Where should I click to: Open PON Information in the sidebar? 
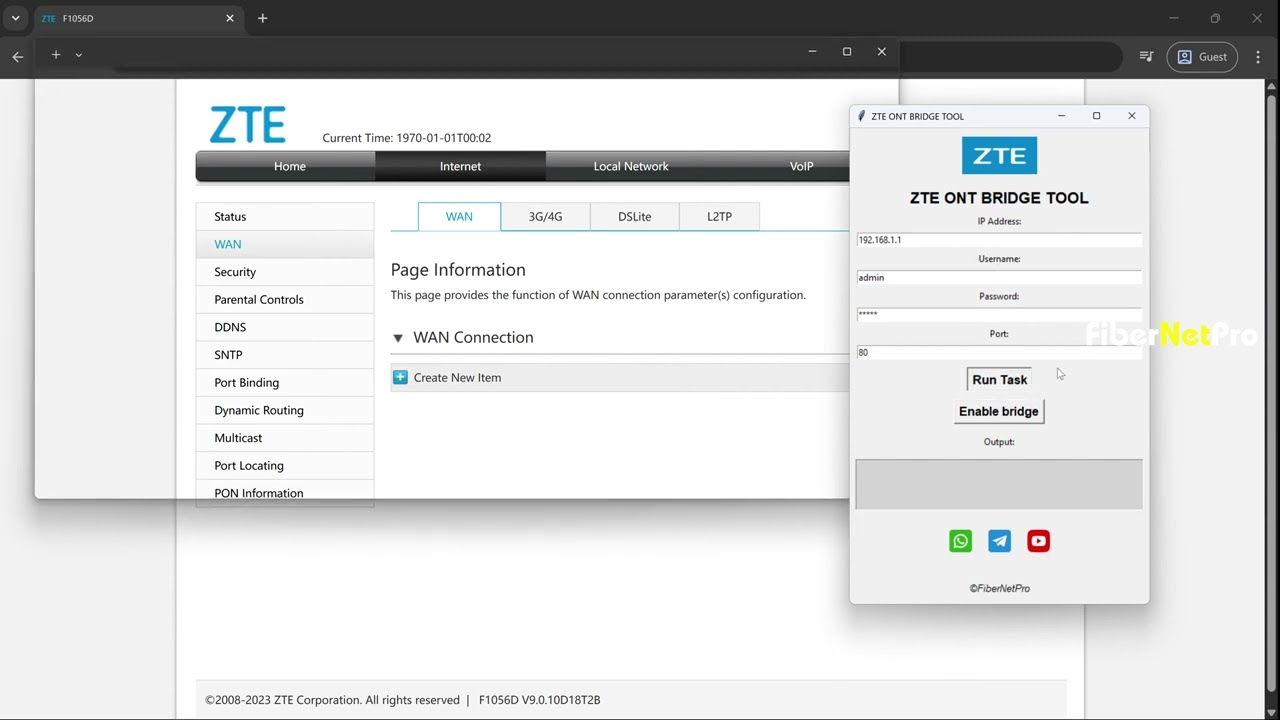[x=285, y=492]
